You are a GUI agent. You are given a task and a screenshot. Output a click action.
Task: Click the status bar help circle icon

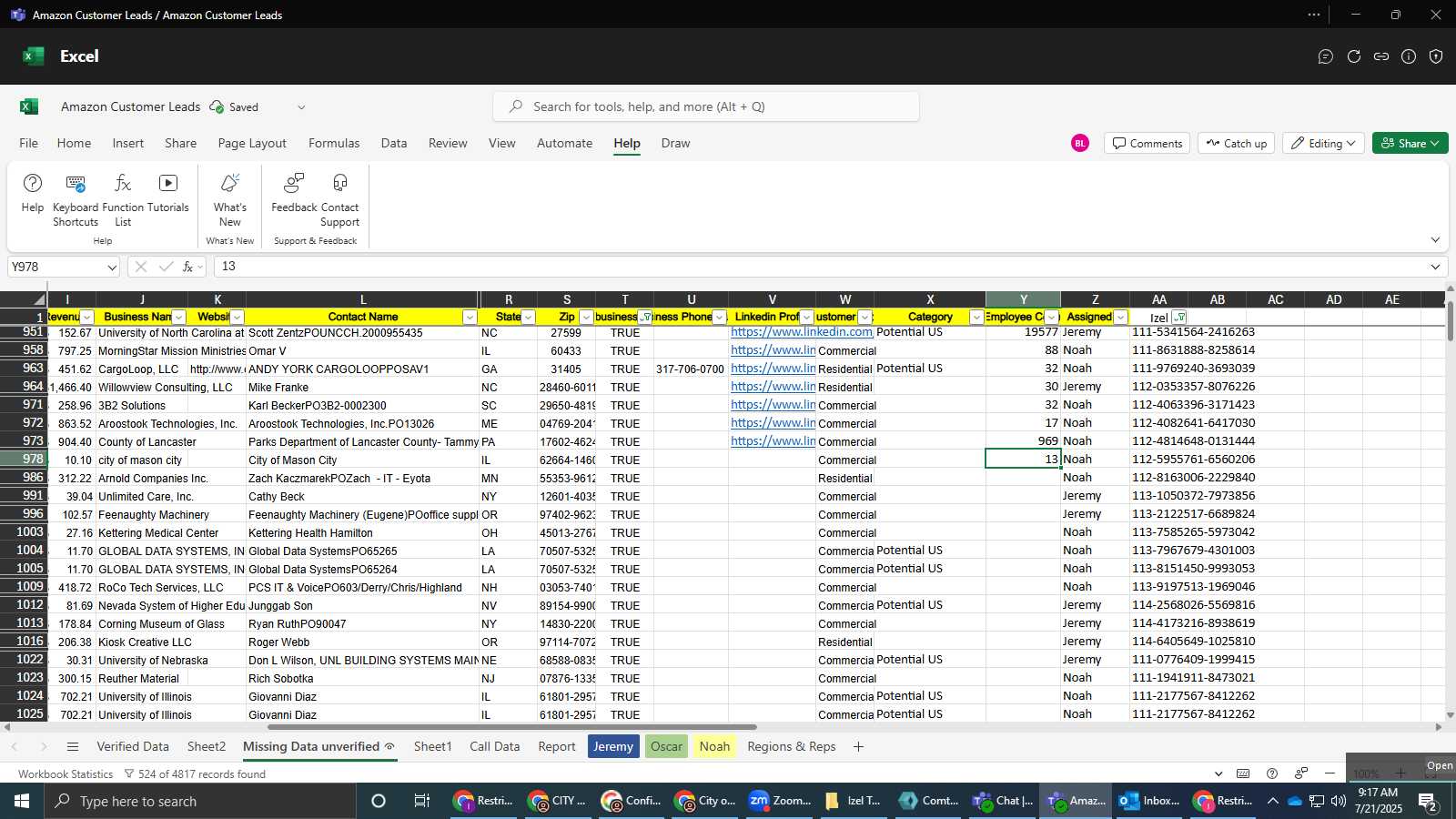1272,773
